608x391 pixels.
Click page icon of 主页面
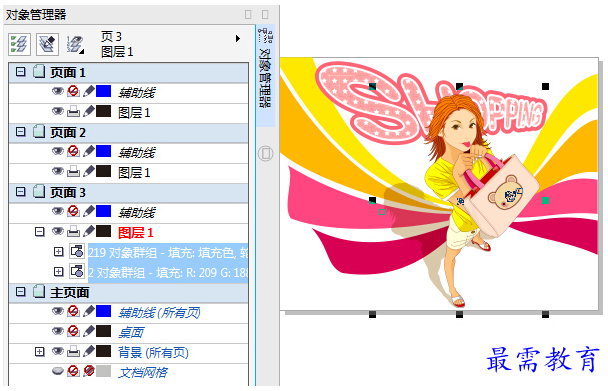point(38,291)
